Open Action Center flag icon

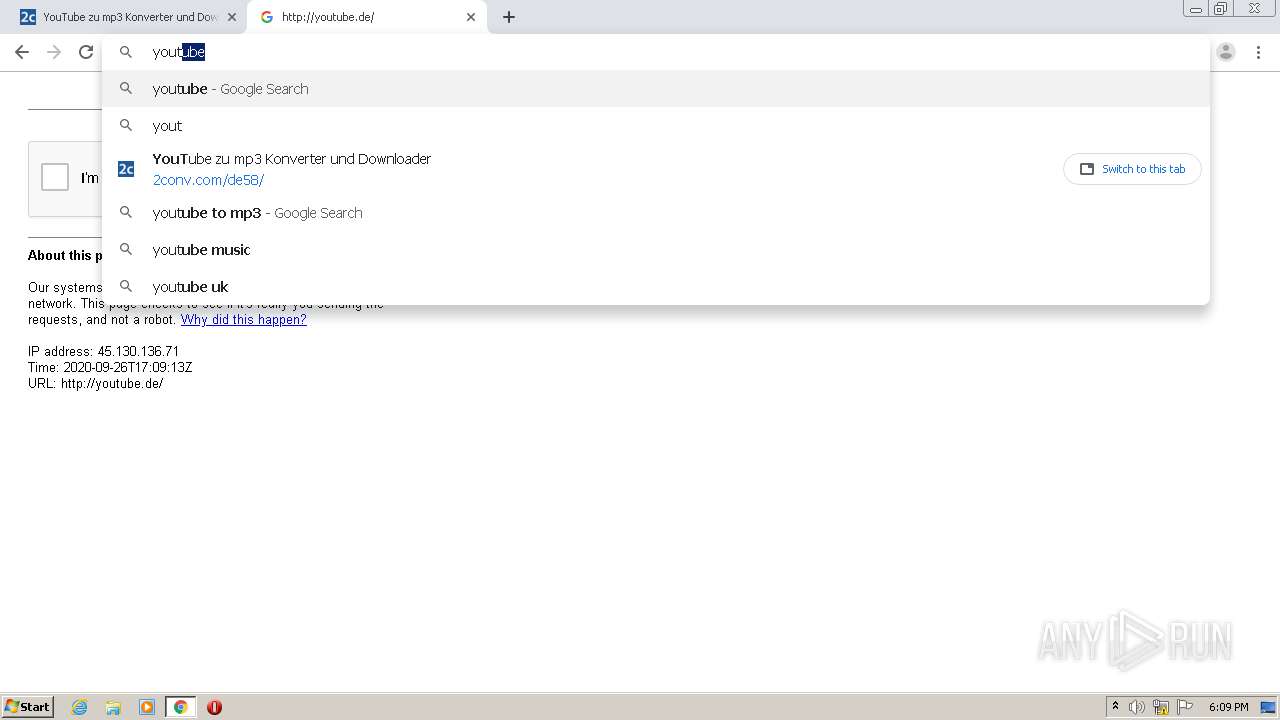pos(1185,707)
